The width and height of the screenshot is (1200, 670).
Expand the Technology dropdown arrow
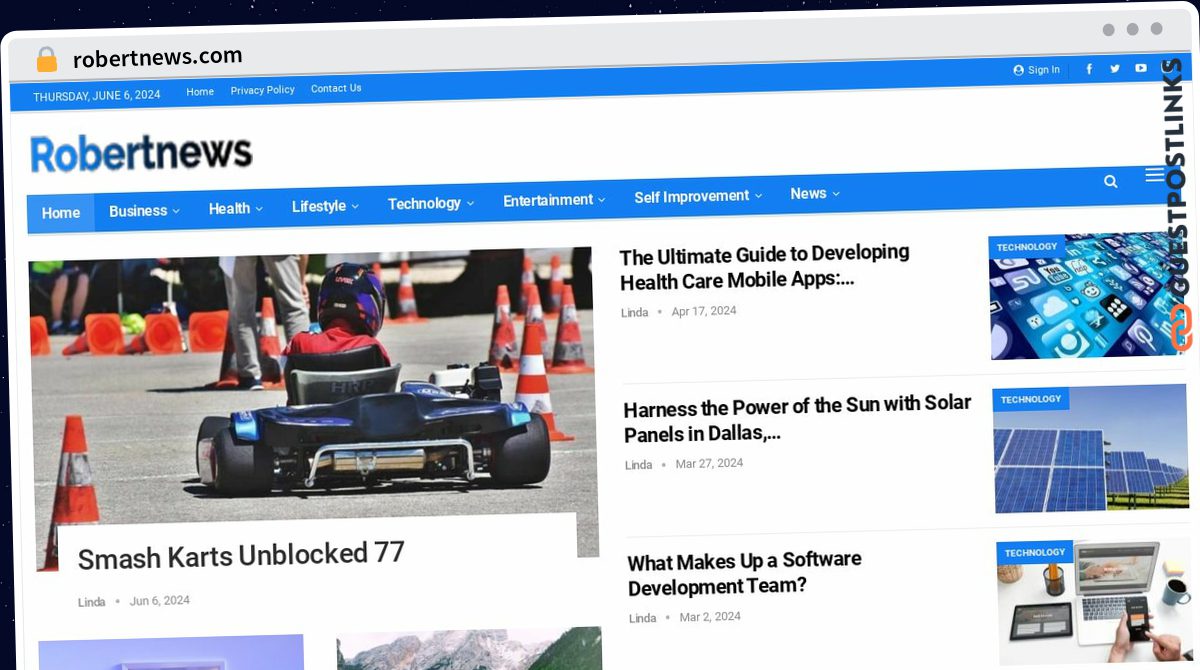(x=470, y=204)
